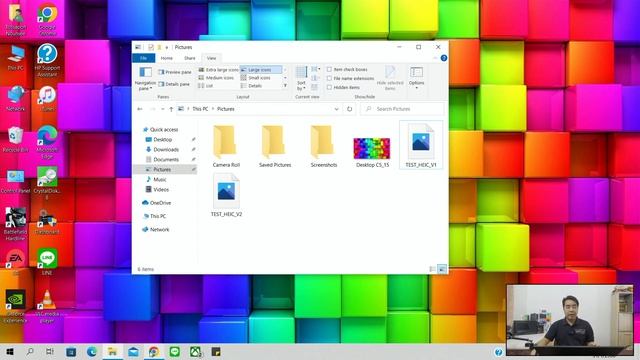The width and height of the screenshot is (640, 360).
Task: Switch to the Share ribbon tab
Action: click(189, 58)
